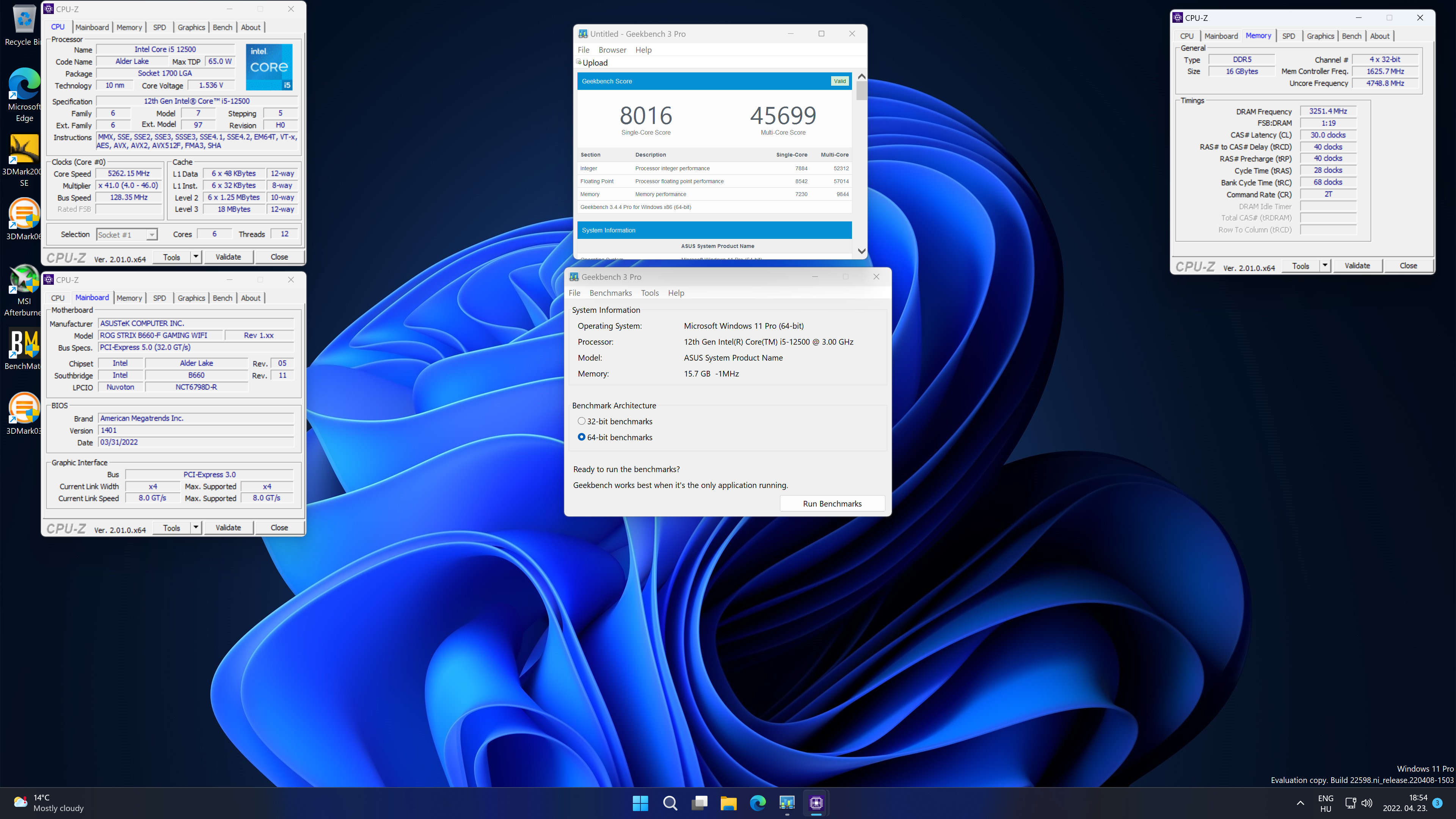Image resolution: width=1456 pixels, height=819 pixels.
Task: Open Edge browser from the taskbar
Action: [x=758, y=803]
